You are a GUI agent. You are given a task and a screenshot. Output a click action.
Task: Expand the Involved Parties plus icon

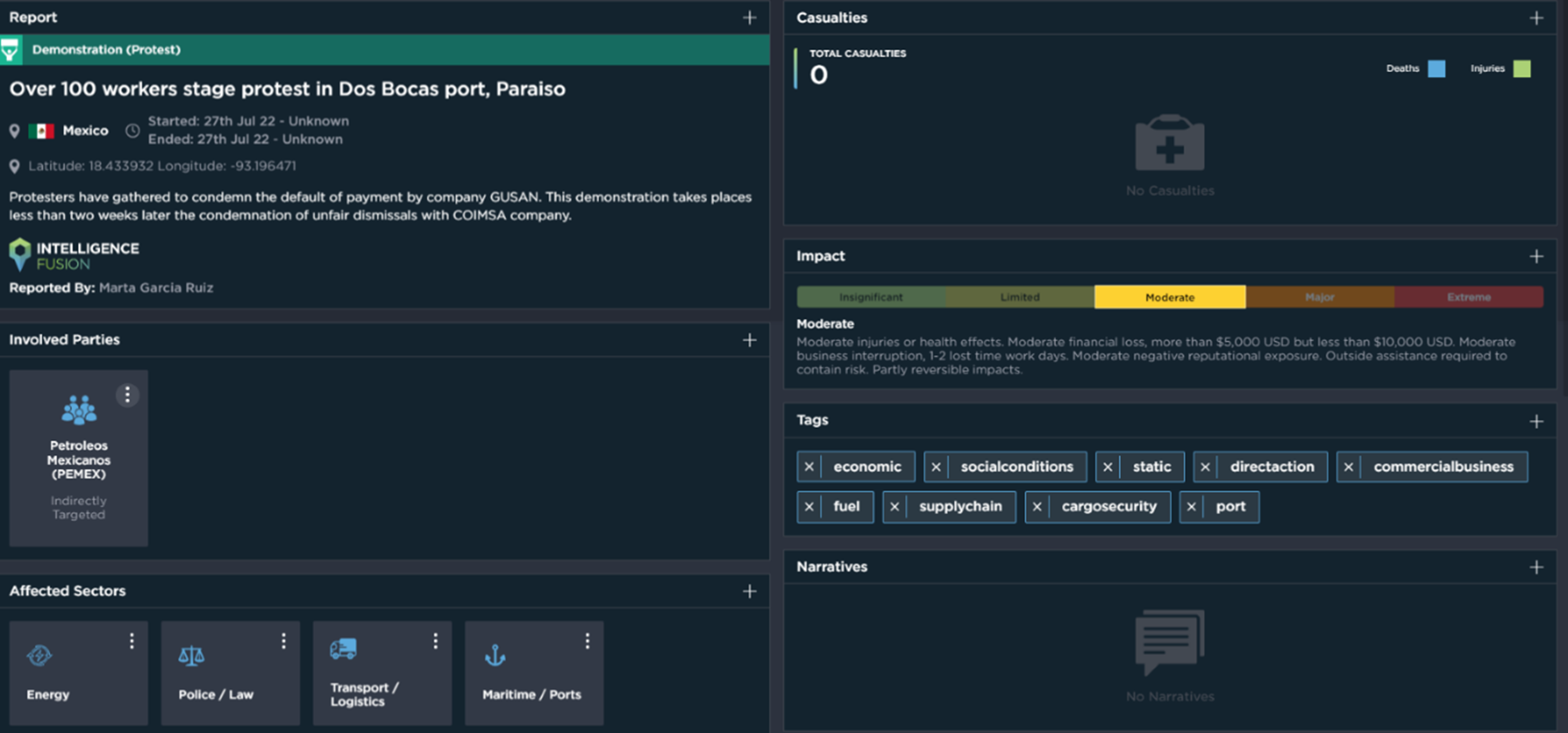(x=749, y=340)
